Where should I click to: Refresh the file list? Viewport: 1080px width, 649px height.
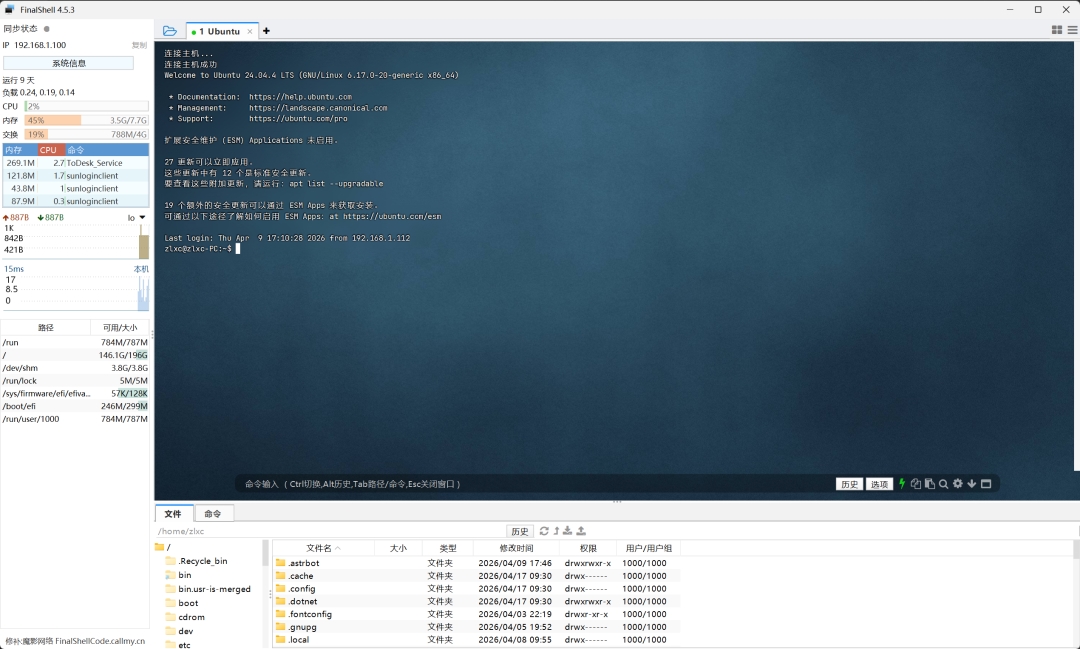click(544, 530)
